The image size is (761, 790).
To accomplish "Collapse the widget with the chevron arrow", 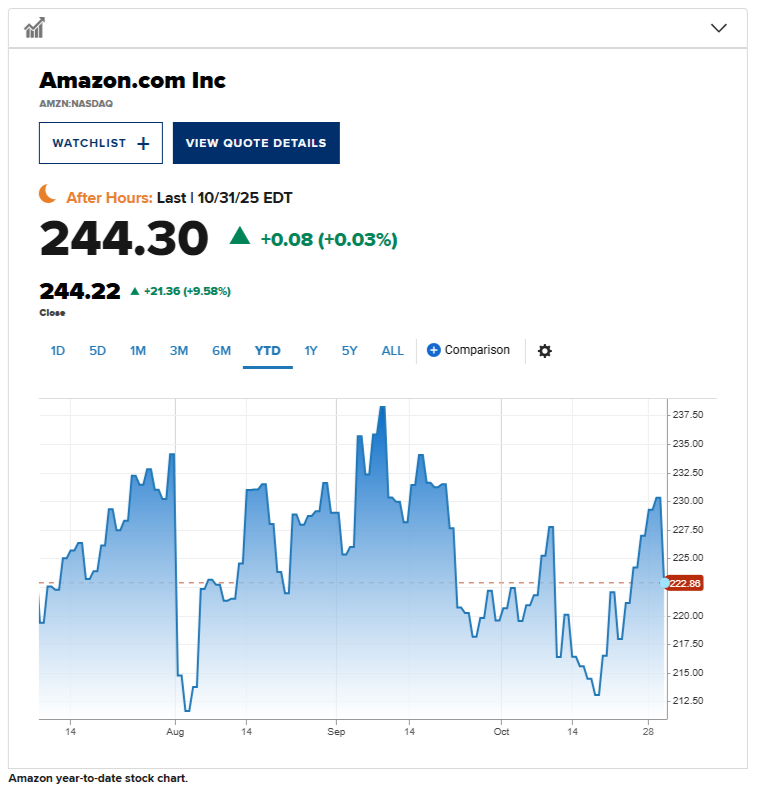I will tap(718, 28).
